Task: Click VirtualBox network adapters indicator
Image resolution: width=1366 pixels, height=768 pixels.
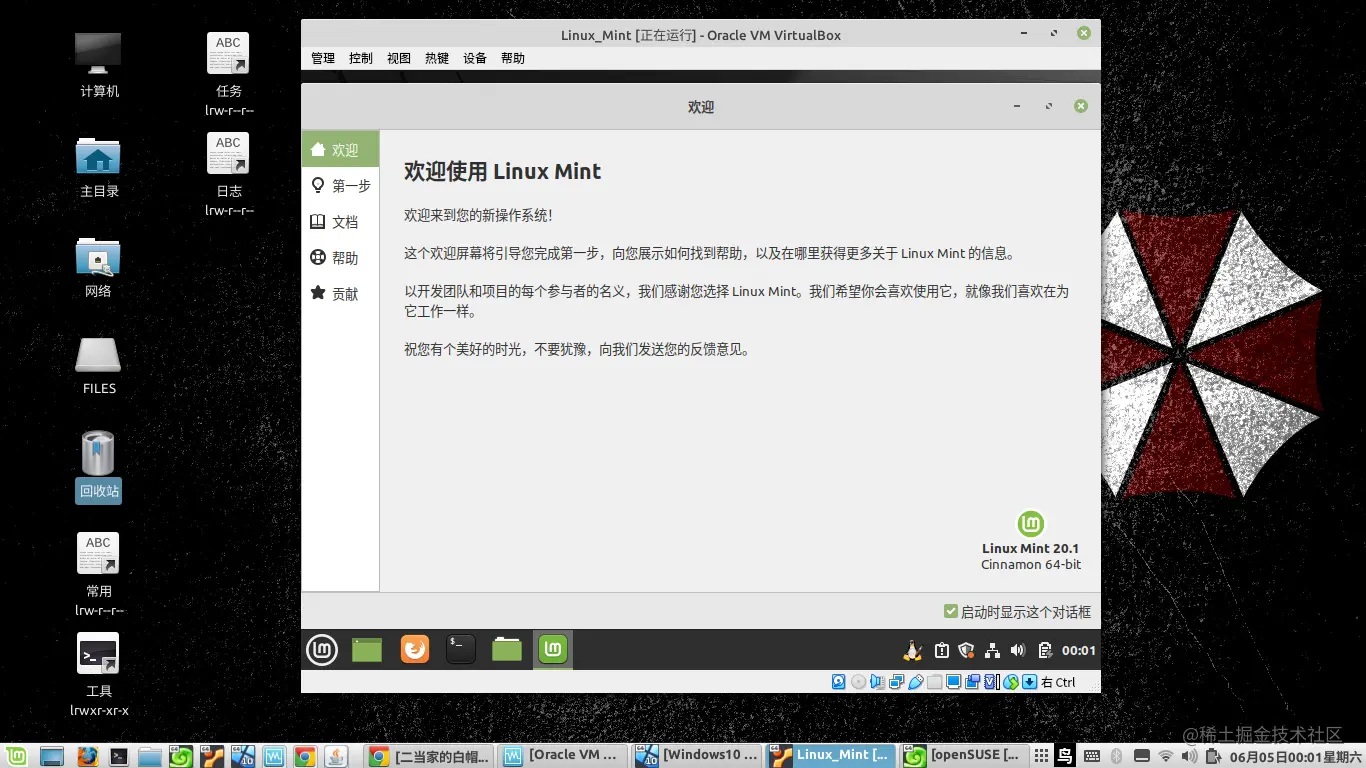Action: (896, 682)
